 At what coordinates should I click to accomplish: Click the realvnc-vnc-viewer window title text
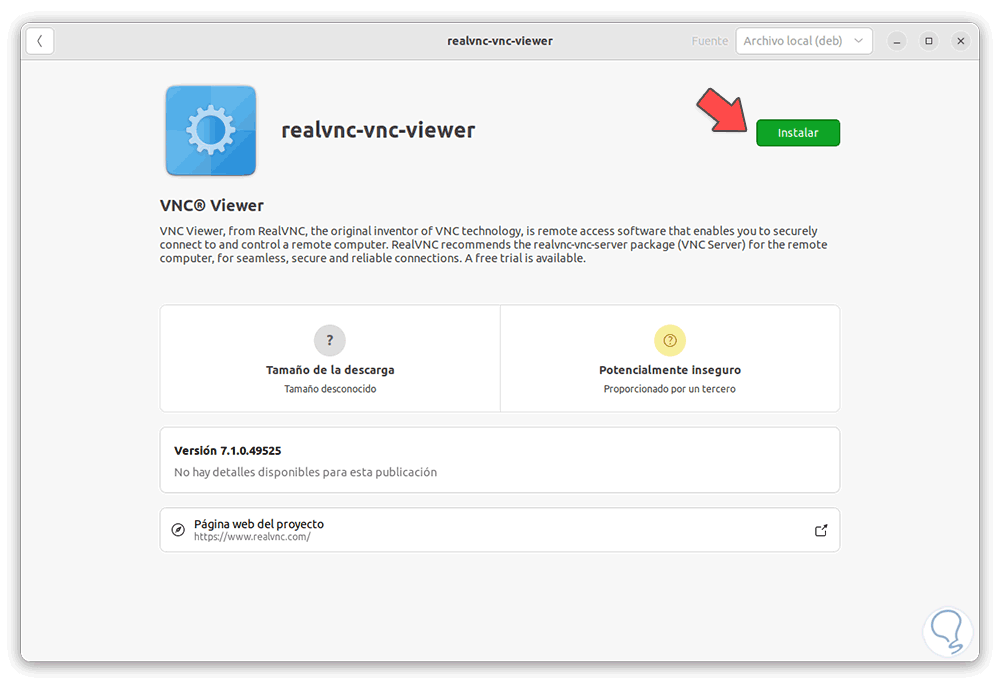pos(499,41)
